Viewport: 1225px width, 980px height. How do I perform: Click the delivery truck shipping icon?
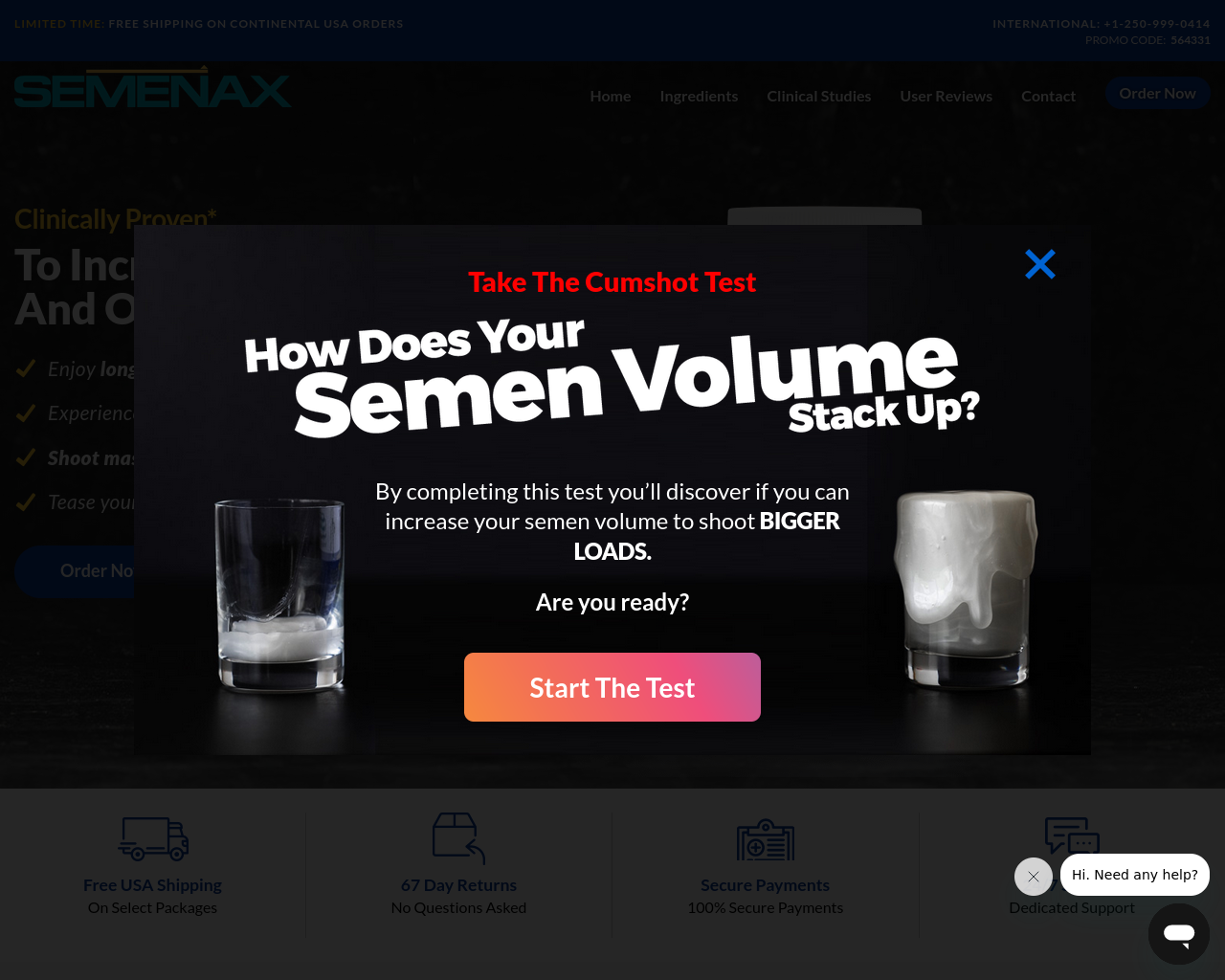(x=153, y=838)
